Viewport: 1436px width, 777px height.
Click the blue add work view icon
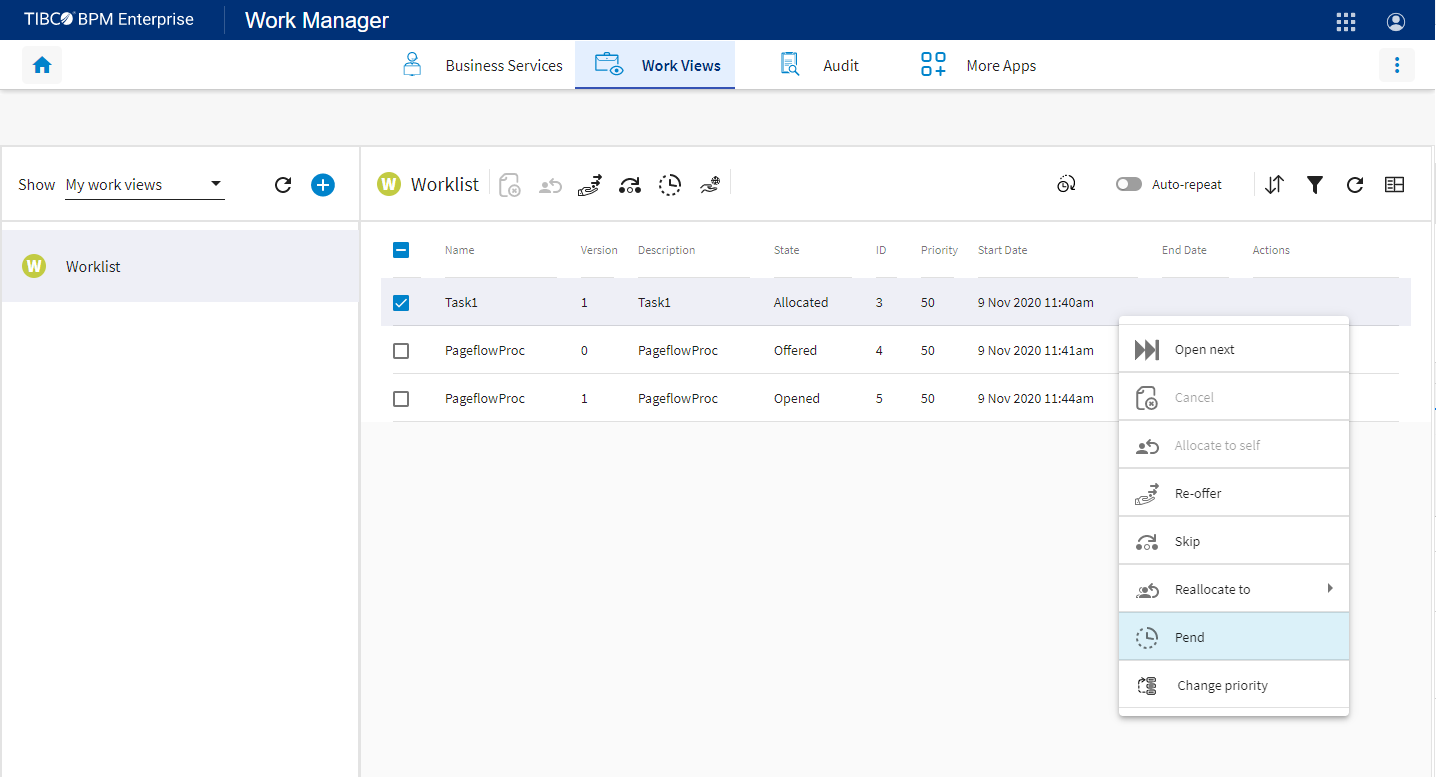click(x=322, y=185)
